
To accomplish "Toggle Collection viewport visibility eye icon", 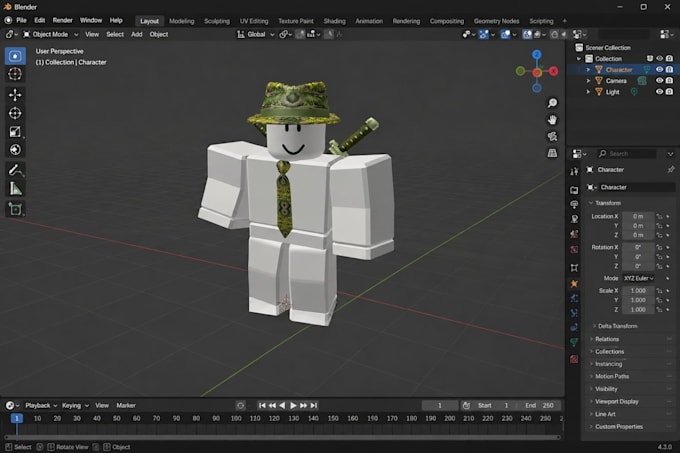I will pyautogui.click(x=659, y=59).
